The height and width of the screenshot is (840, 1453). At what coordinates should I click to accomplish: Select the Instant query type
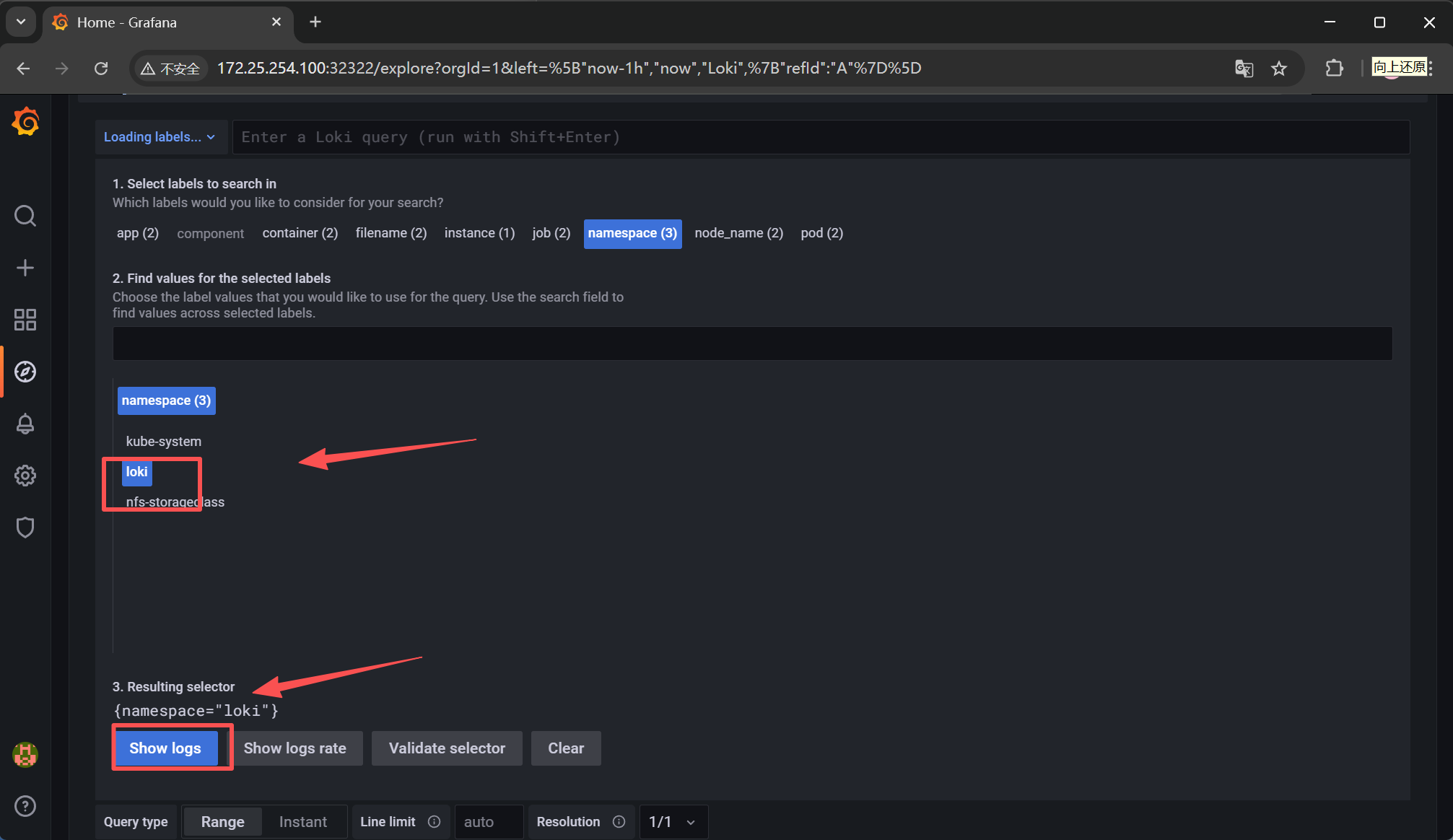click(x=303, y=822)
